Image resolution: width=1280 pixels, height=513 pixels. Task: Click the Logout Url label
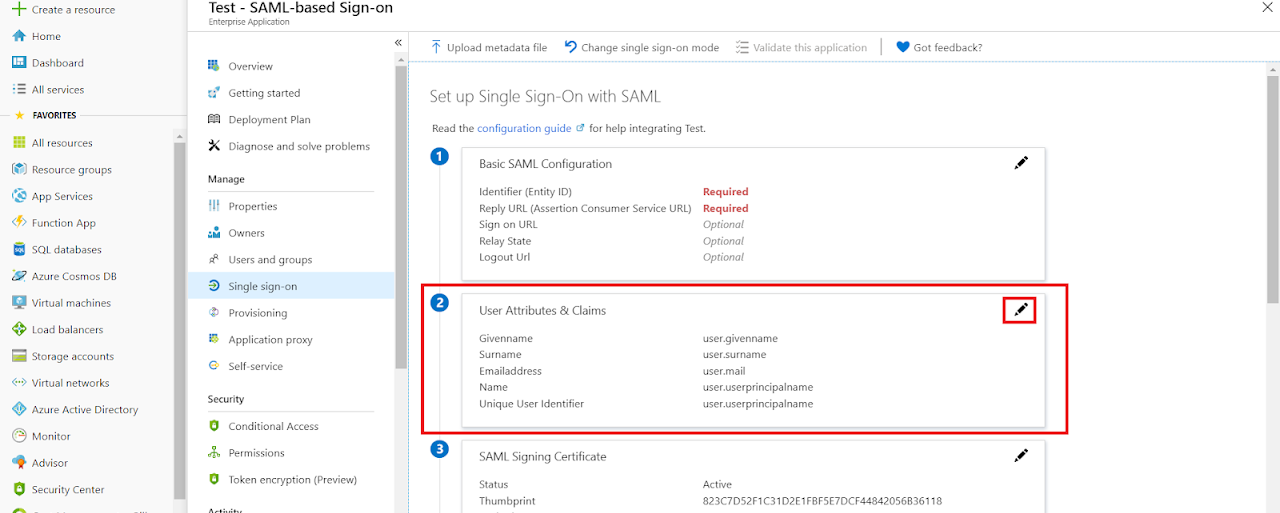[504, 257]
